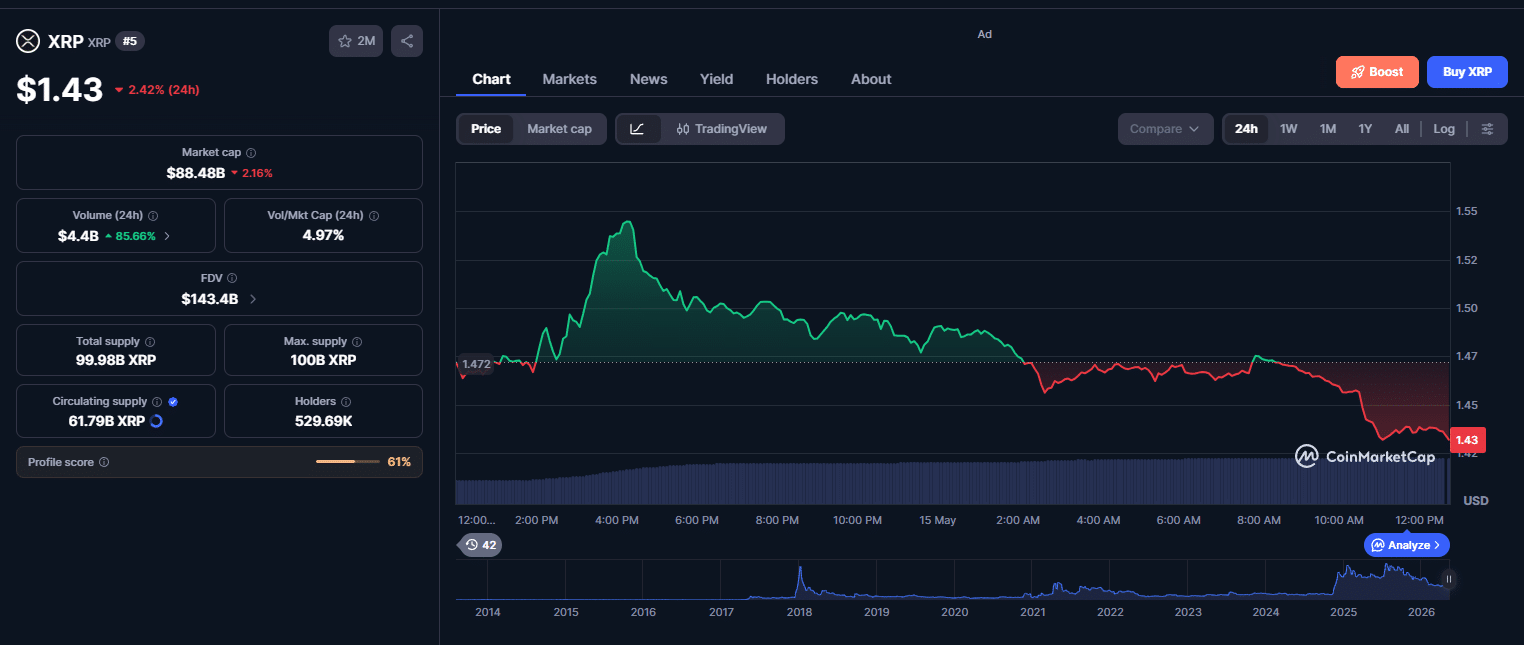The width and height of the screenshot is (1524, 645).
Task: Click the 1.43 current price label
Action: [1467, 440]
